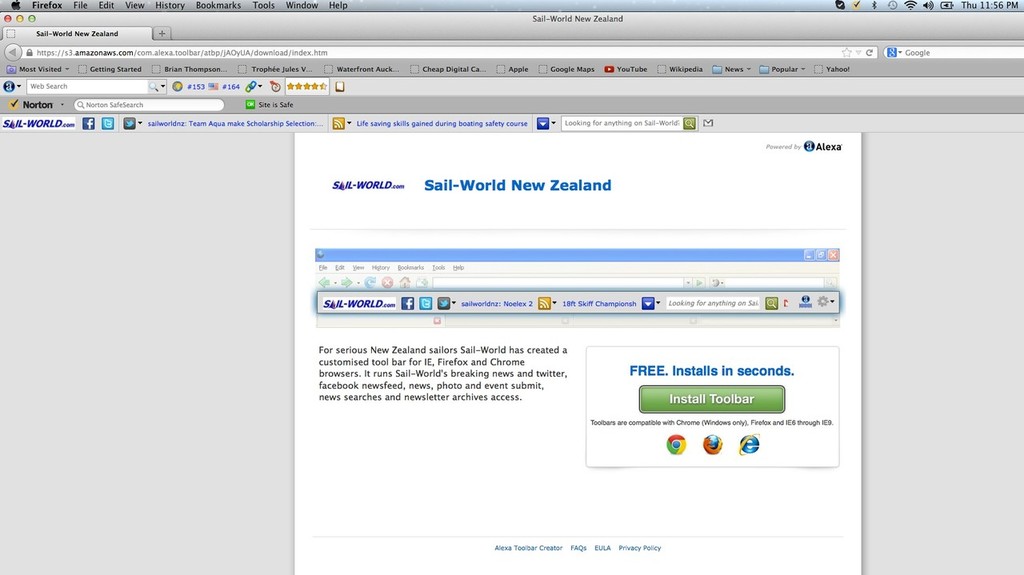The height and width of the screenshot is (575, 1024).
Task: Click the Life saving skills news headline
Action: tap(441, 123)
